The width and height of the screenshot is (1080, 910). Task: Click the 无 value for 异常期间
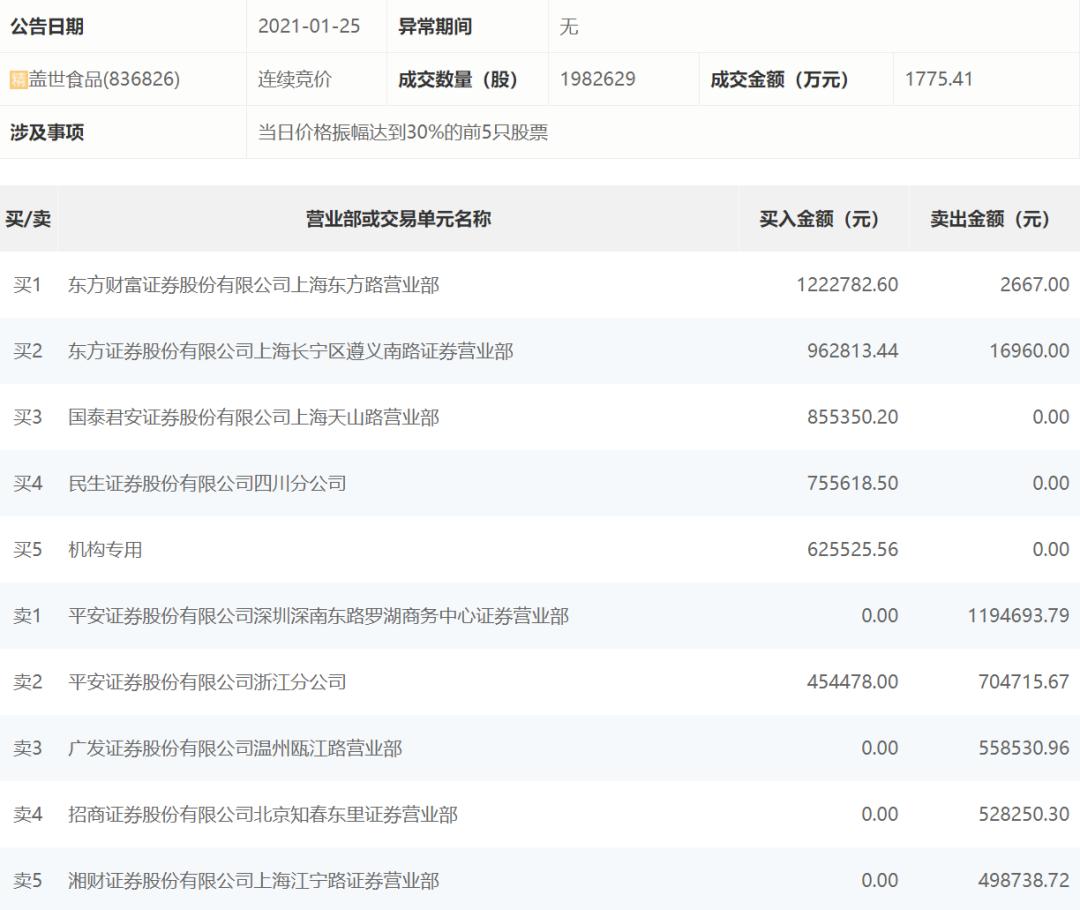(569, 26)
